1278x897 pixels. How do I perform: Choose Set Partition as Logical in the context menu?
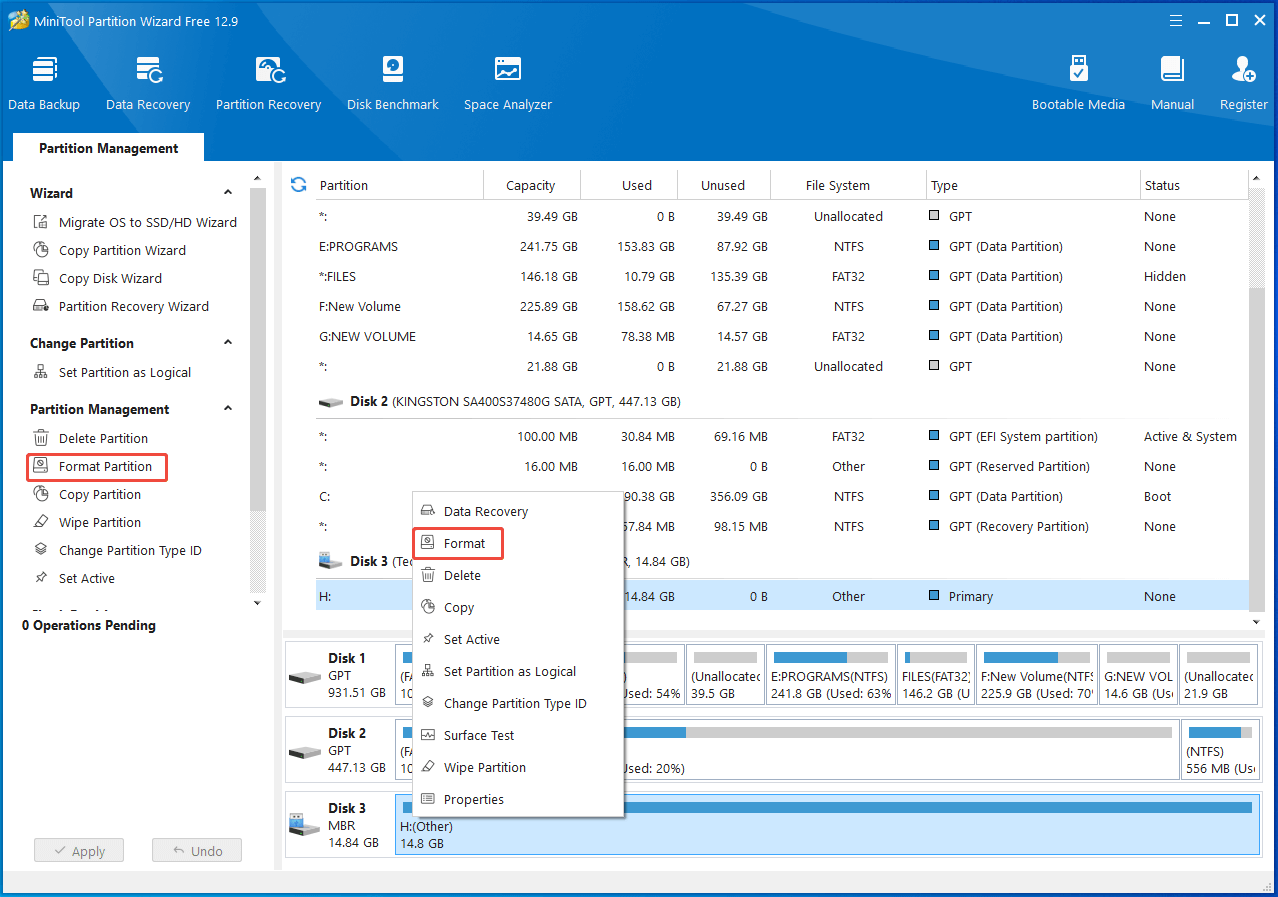click(518, 671)
